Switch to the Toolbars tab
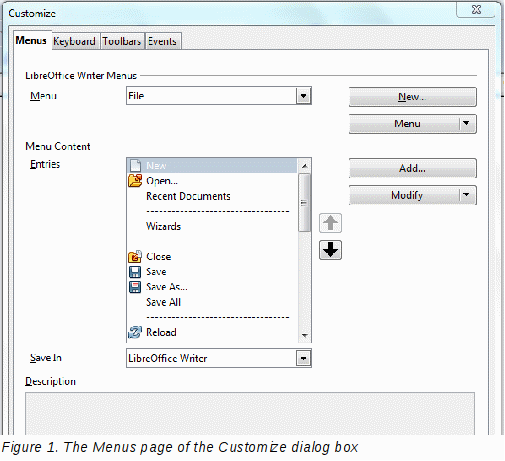Screen dimensions: 505x461 click(x=122, y=41)
